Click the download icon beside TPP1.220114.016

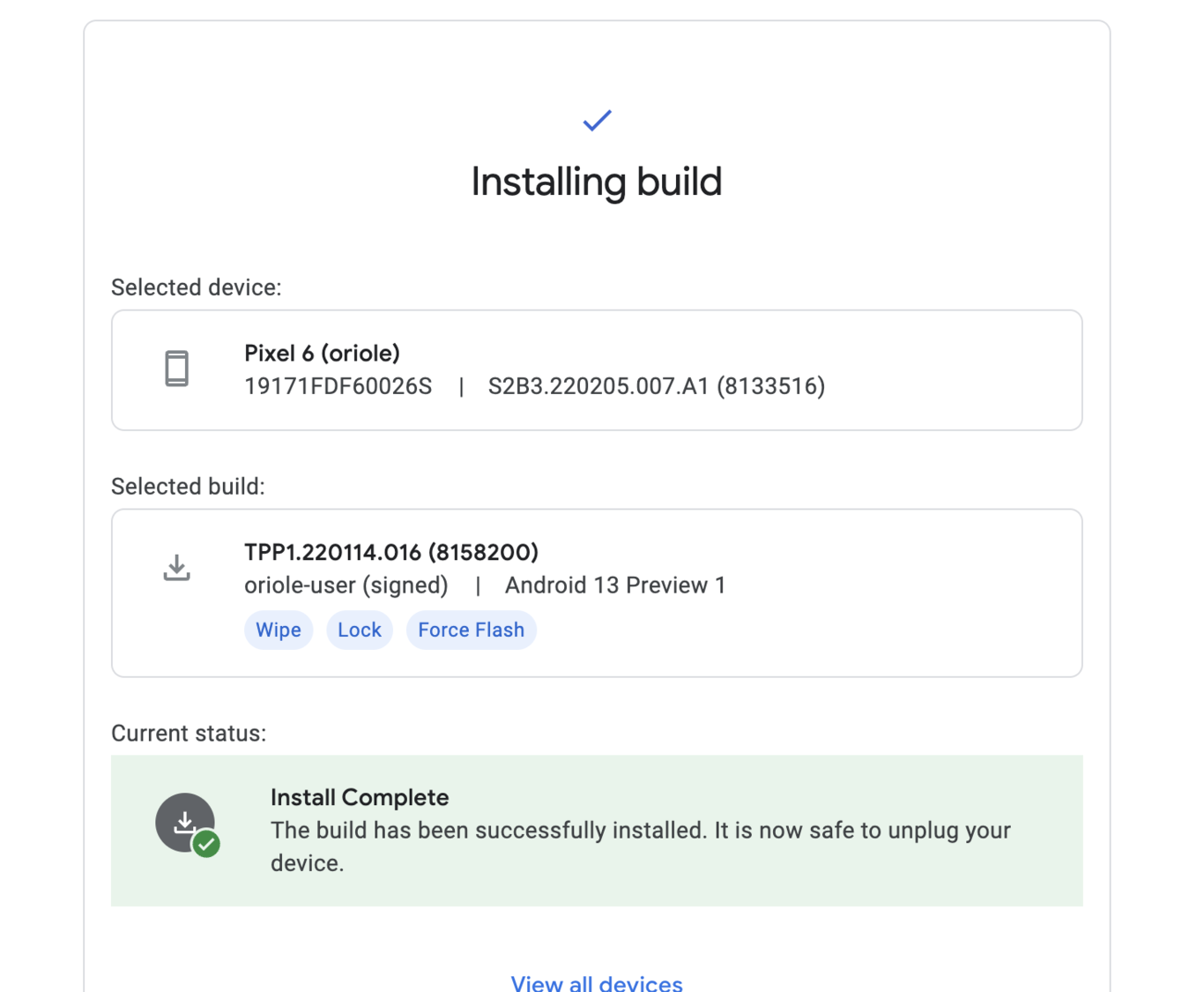pyautogui.click(x=176, y=568)
